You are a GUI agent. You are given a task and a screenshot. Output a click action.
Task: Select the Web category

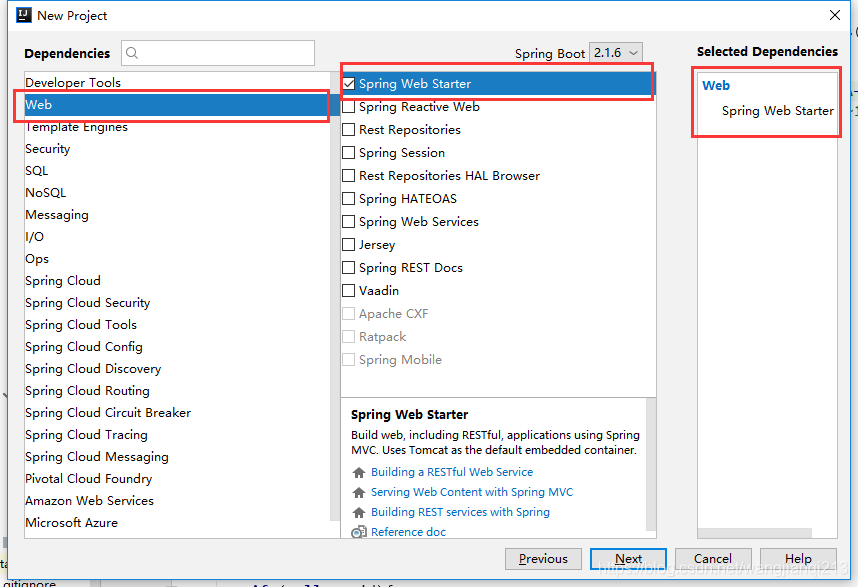point(177,104)
